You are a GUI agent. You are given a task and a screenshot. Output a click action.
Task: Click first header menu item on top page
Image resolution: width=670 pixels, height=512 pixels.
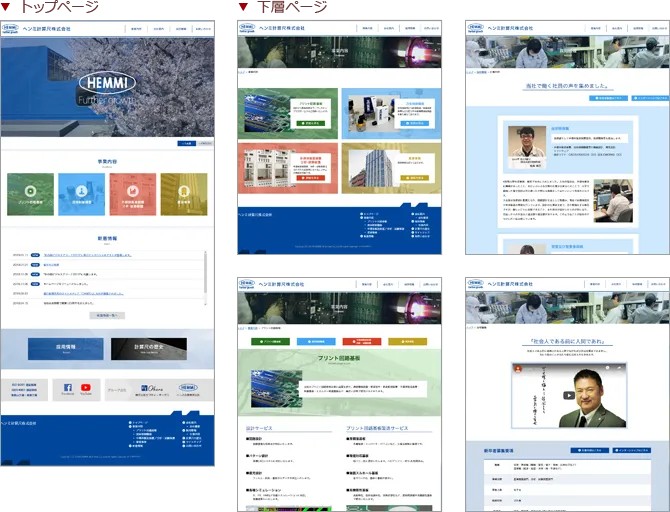pyautogui.click(x=136, y=29)
